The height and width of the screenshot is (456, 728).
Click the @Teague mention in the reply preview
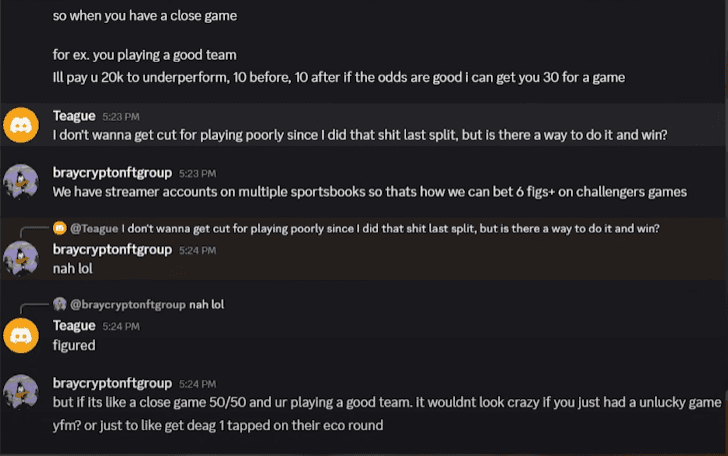coord(94,228)
